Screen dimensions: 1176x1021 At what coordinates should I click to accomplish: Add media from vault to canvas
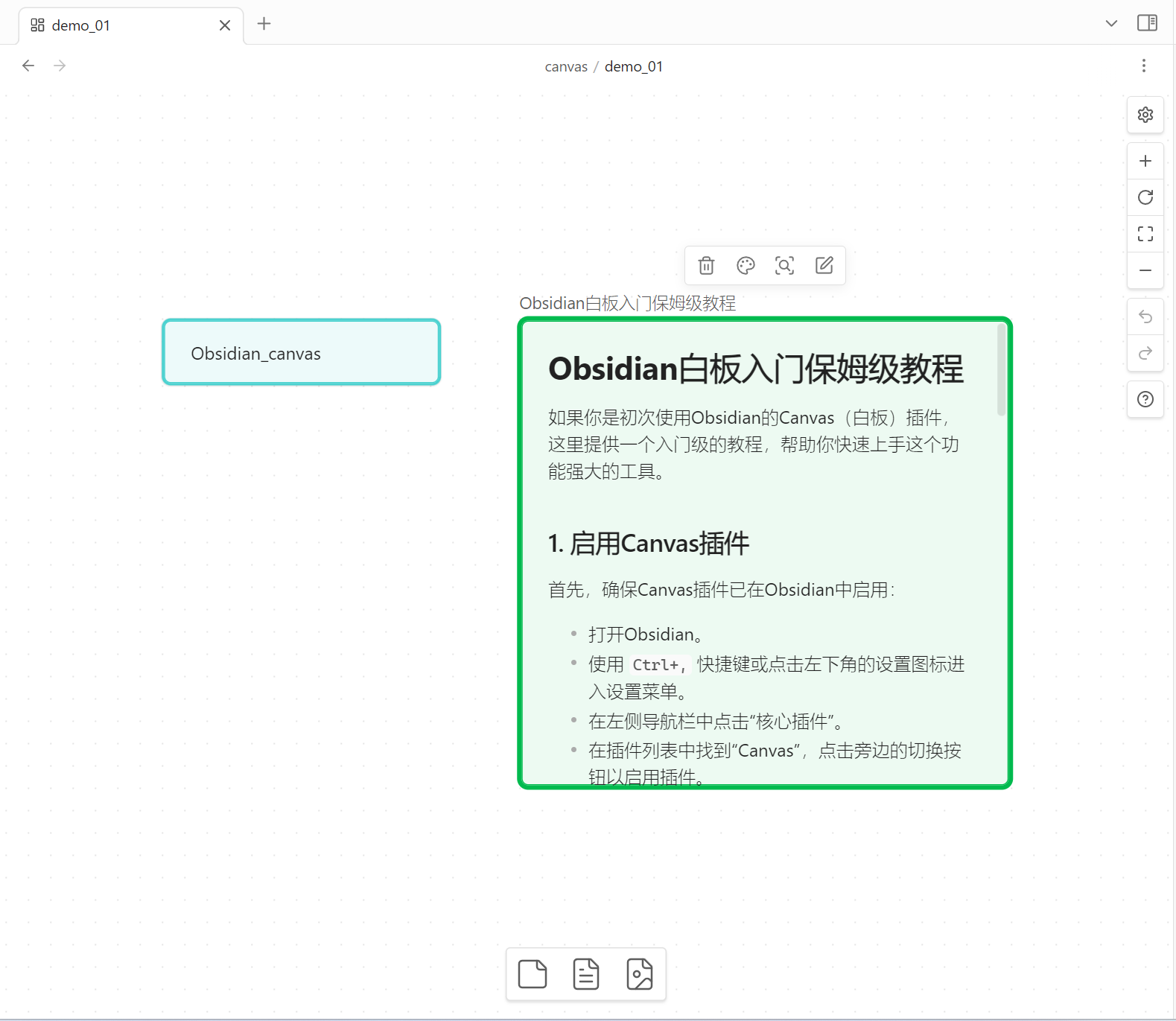click(640, 974)
